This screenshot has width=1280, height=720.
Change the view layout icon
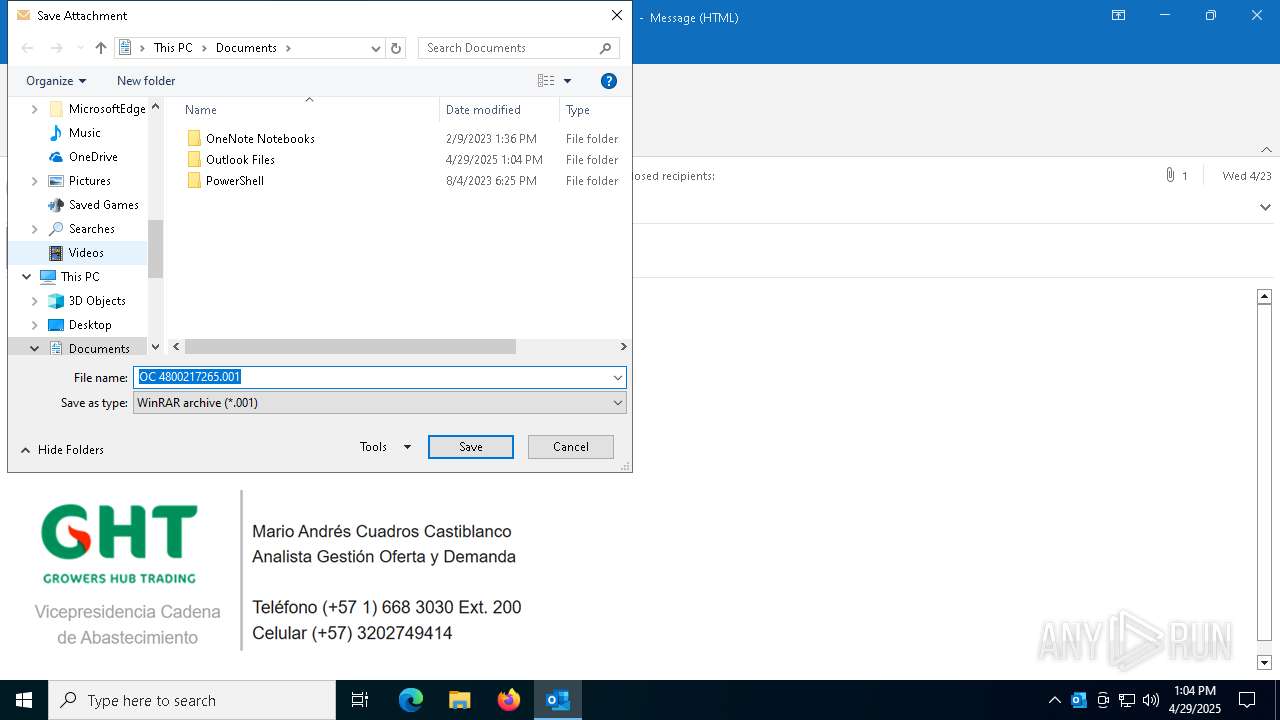pos(546,81)
